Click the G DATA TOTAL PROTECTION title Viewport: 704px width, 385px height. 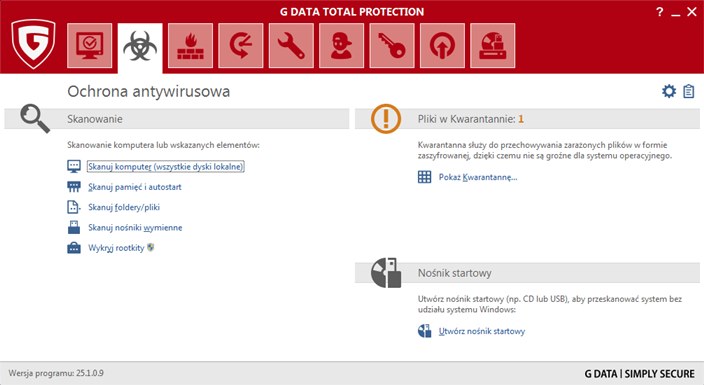[x=352, y=12]
